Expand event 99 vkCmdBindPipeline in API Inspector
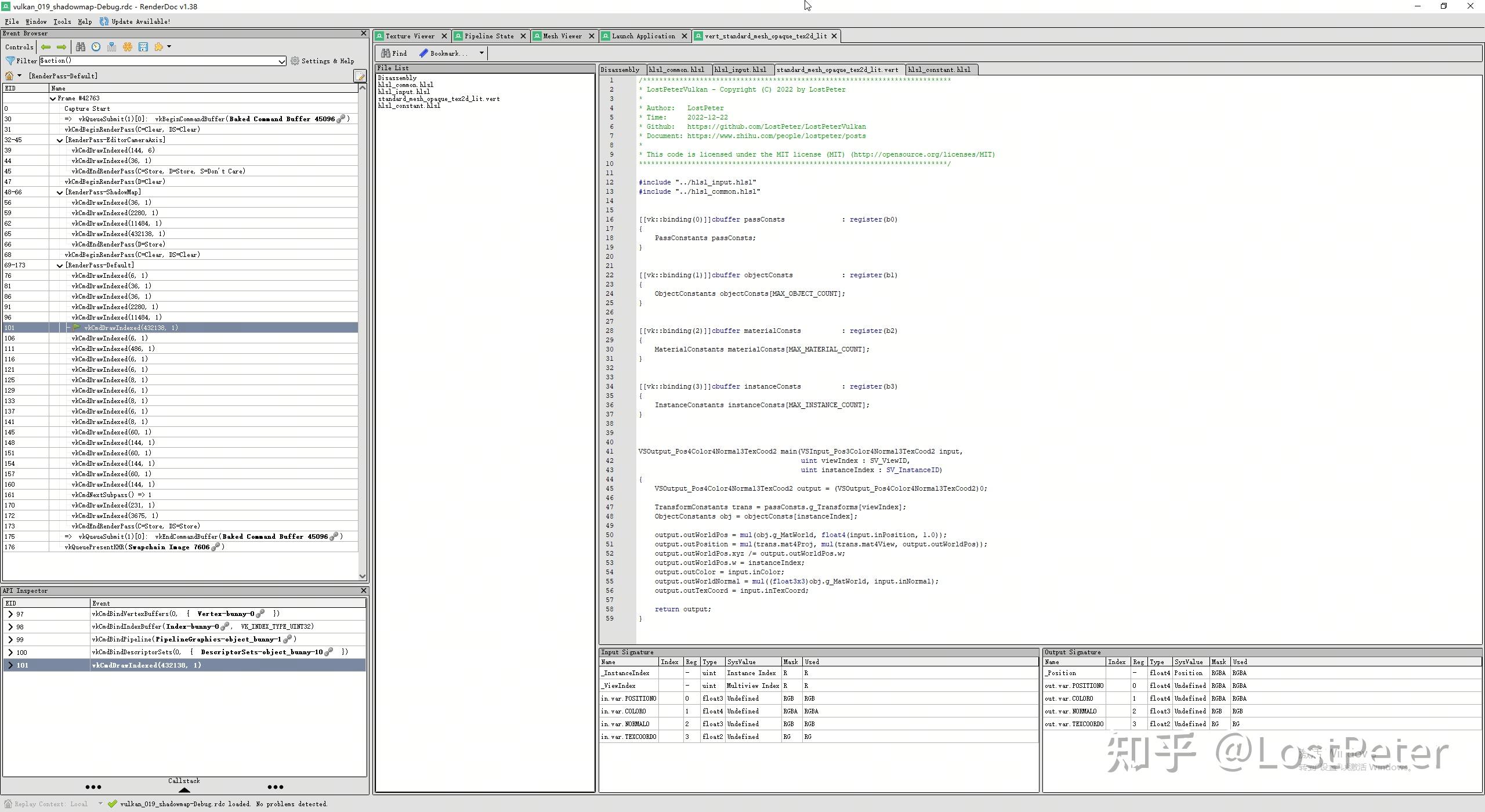The width and height of the screenshot is (1485, 812). pyautogui.click(x=10, y=640)
